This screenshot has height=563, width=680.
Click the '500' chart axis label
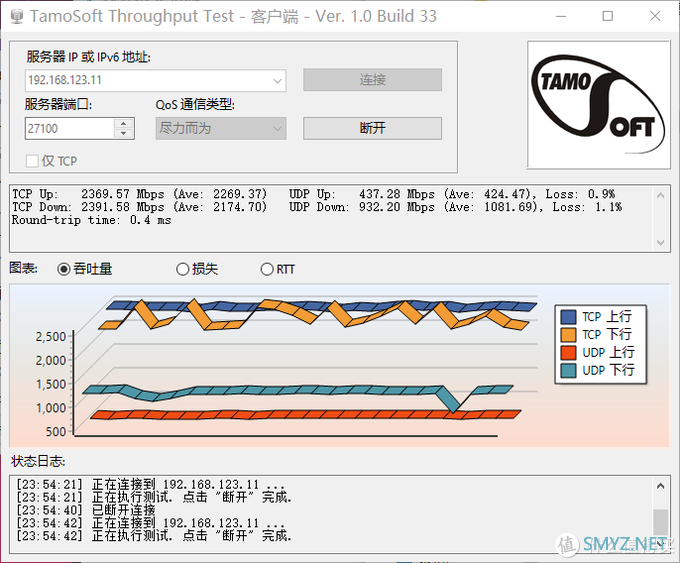click(x=56, y=432)
